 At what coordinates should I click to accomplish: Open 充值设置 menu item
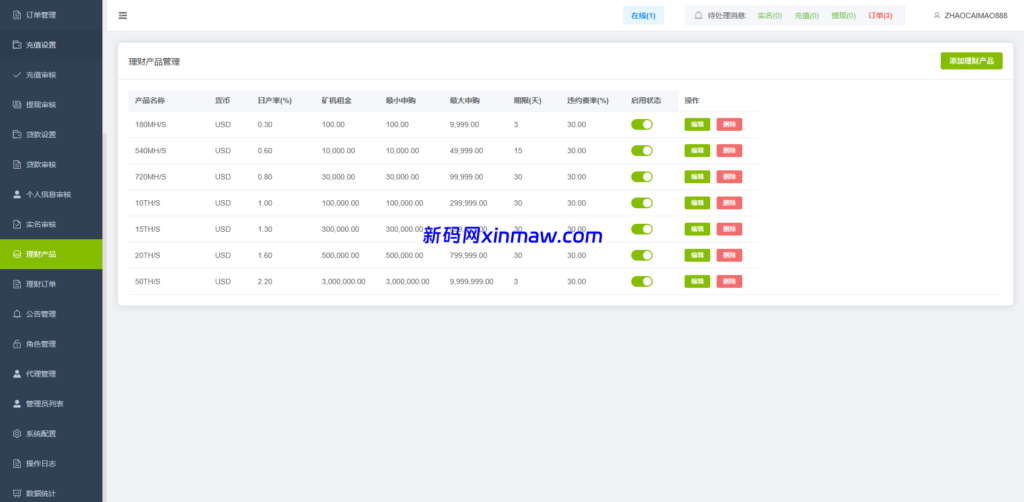coord(51,44)
